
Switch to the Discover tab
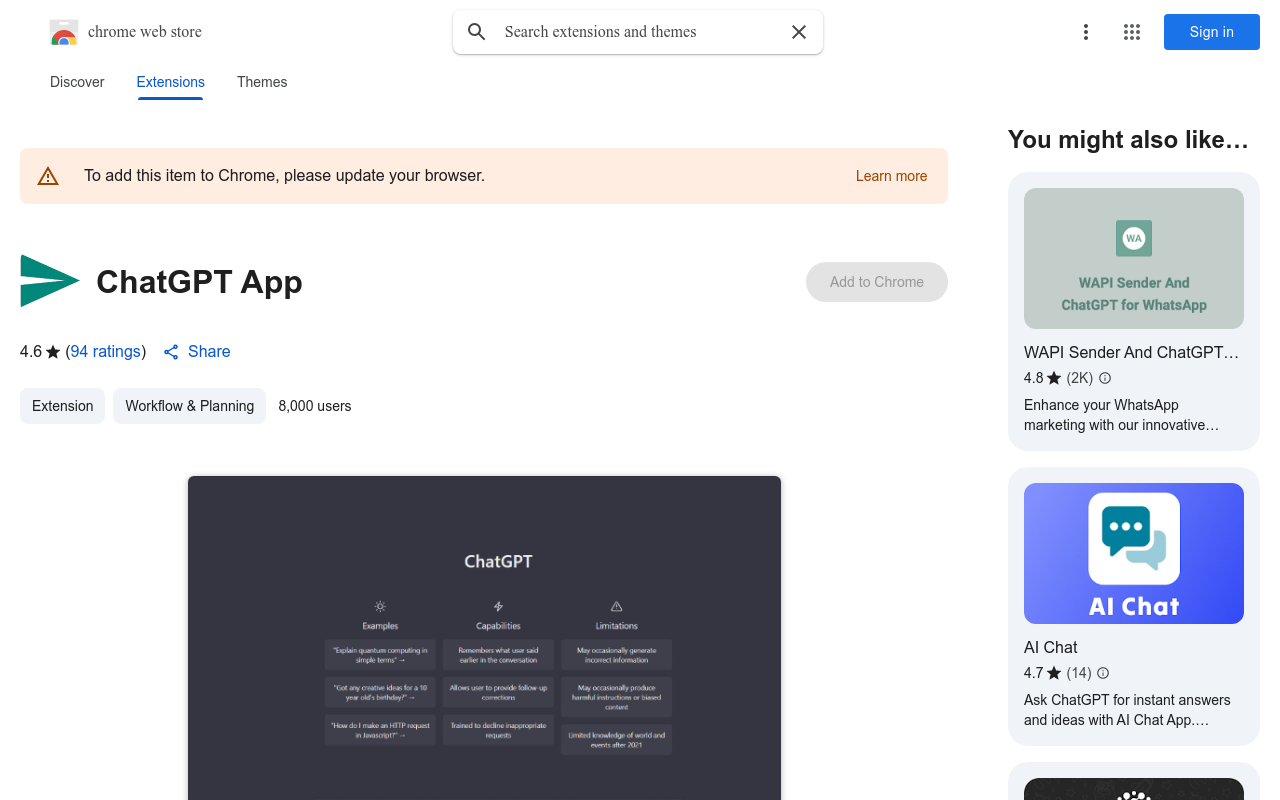click(x=77, y=82)
